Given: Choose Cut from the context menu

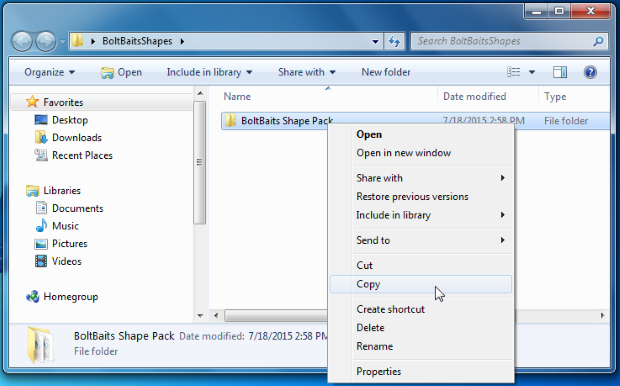Looking at the screenshot, I should tap(421, 265).
